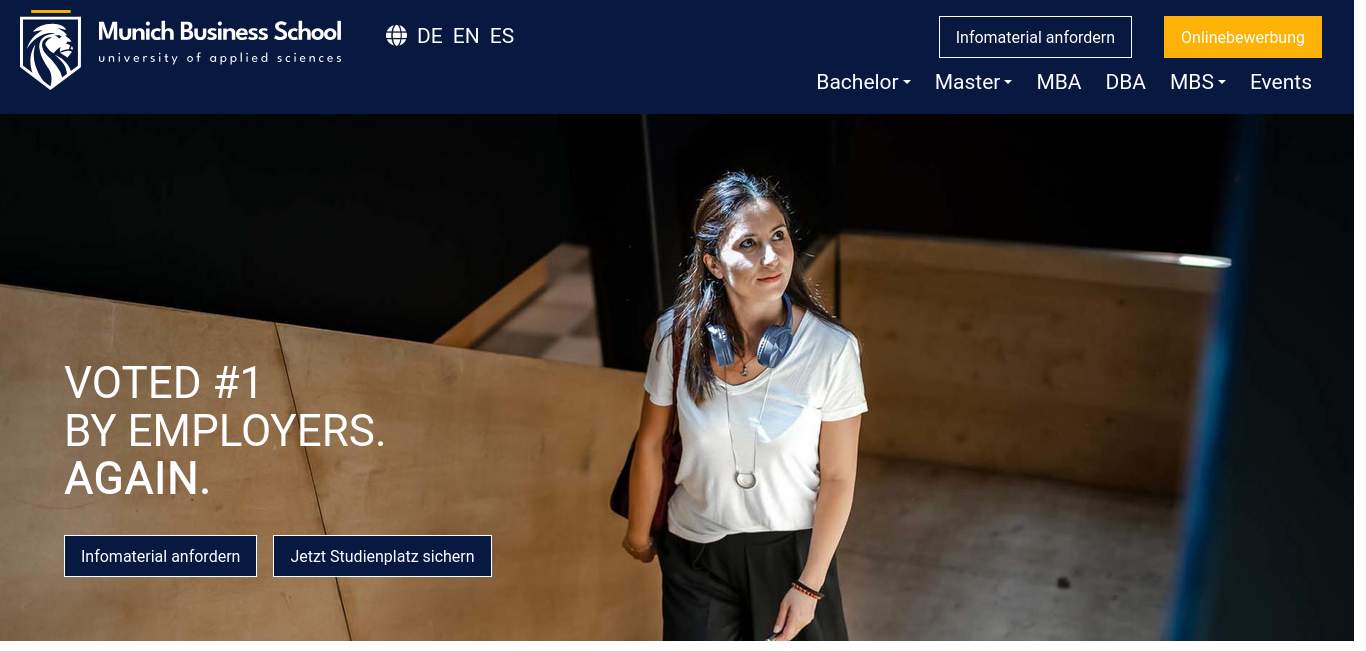Click Jetzt Studienplatz sichern button
This screenshot has width=1366, height=651.
382,556
